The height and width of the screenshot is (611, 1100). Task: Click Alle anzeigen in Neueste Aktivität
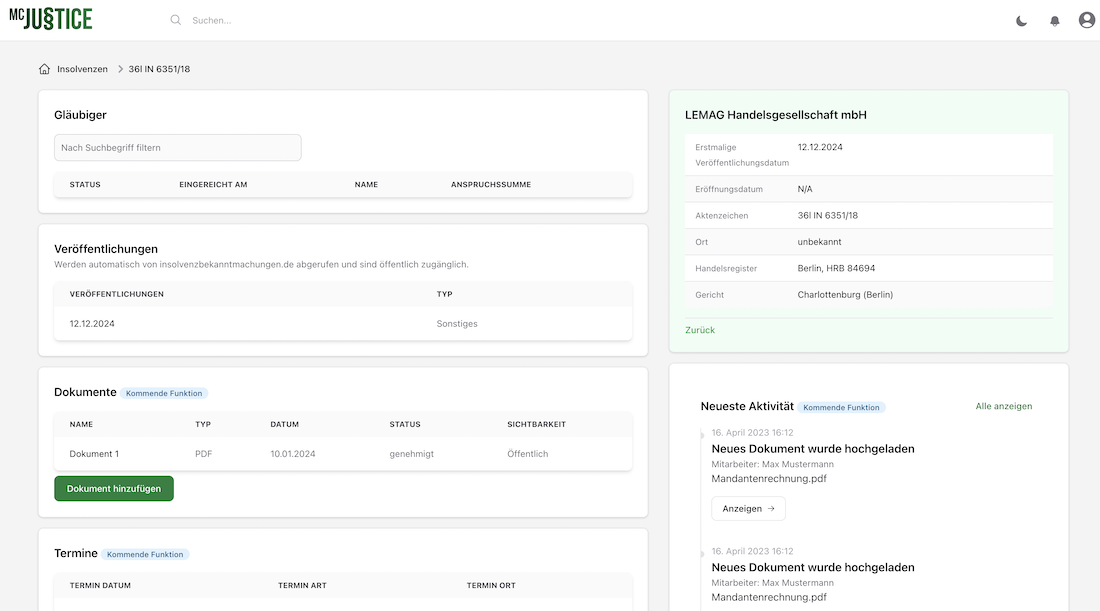pyautogui.click(x=1003, y=406)
